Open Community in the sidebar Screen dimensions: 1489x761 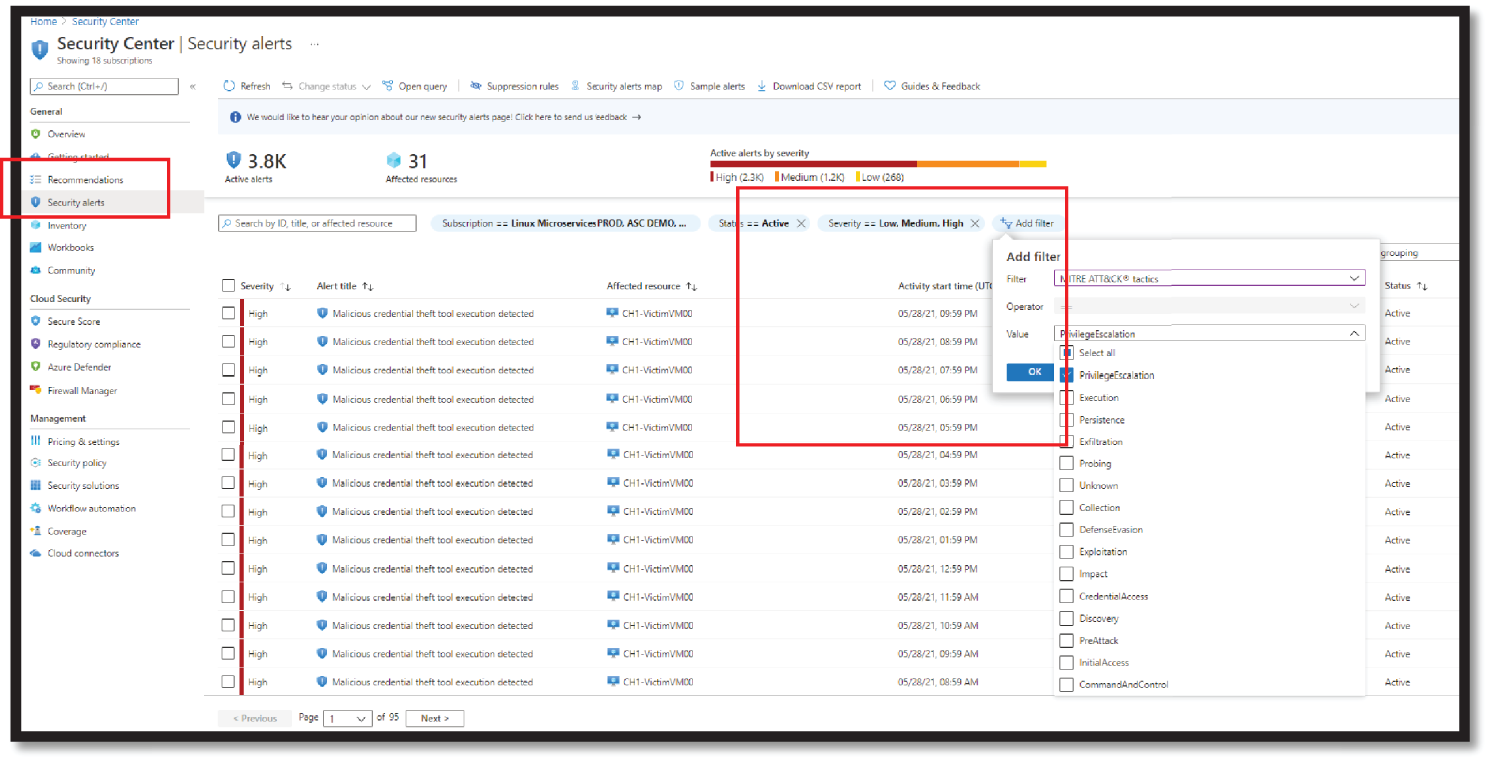click(x=71, y=271)
